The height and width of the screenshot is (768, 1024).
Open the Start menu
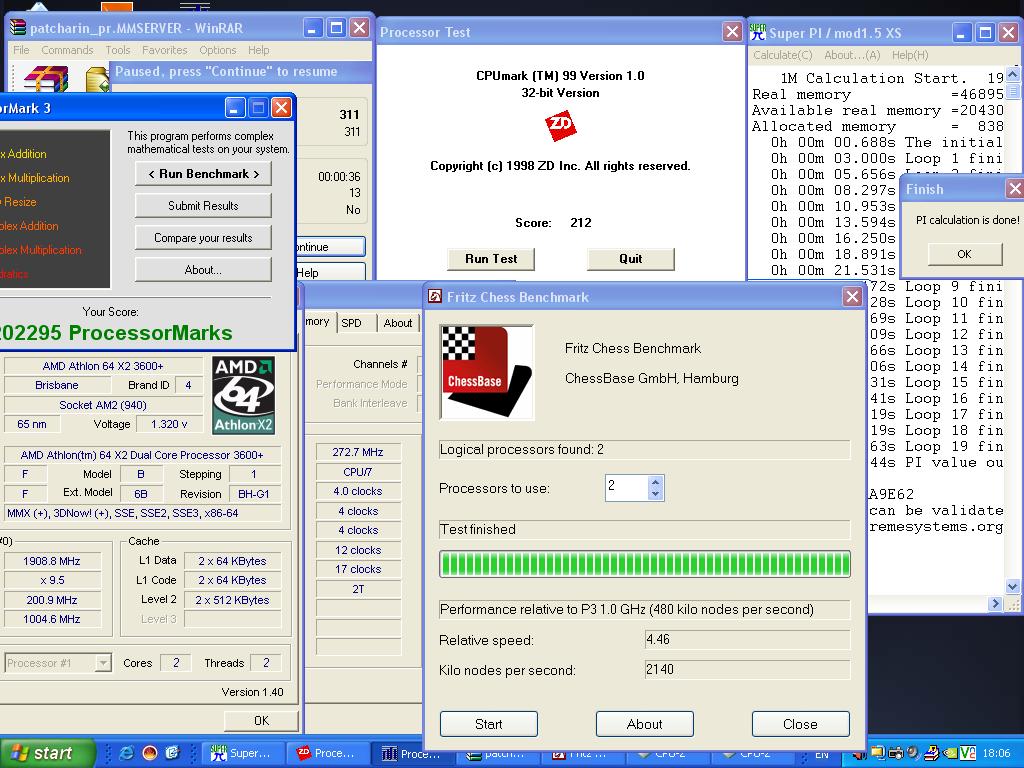pos(47,753)
